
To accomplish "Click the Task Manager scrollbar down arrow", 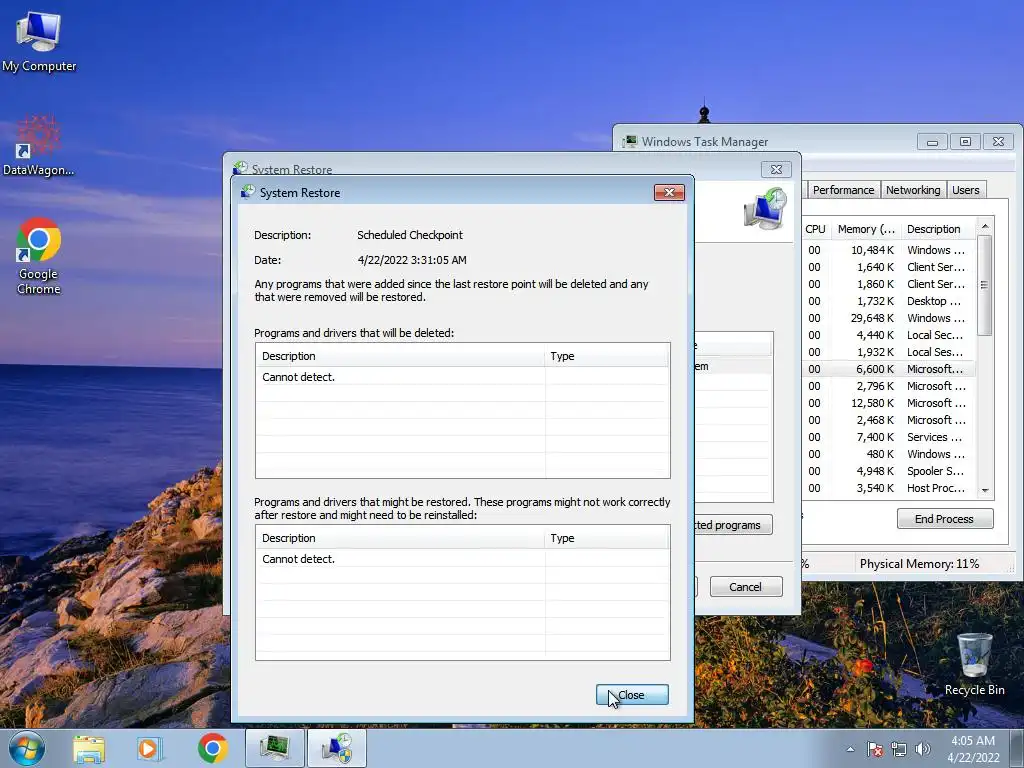I will (x=985, y=490).
